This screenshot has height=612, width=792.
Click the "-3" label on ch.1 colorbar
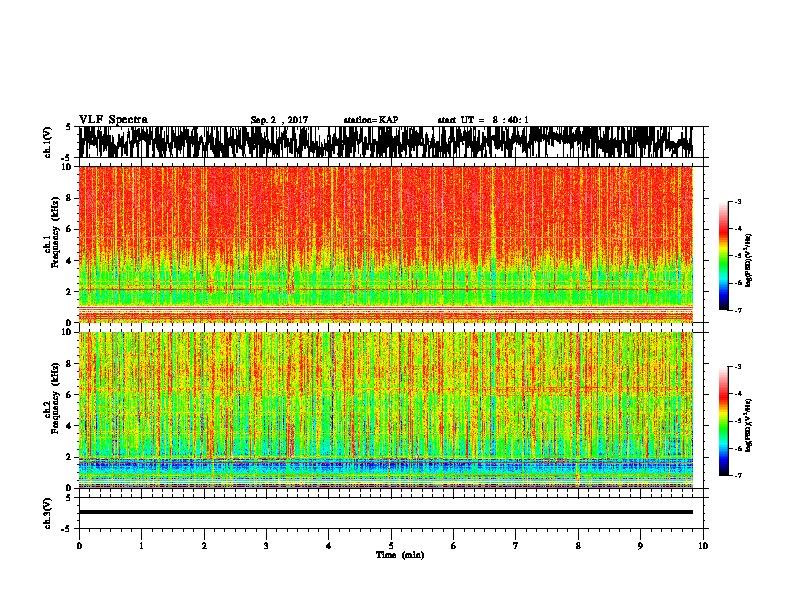click(737, 202)
